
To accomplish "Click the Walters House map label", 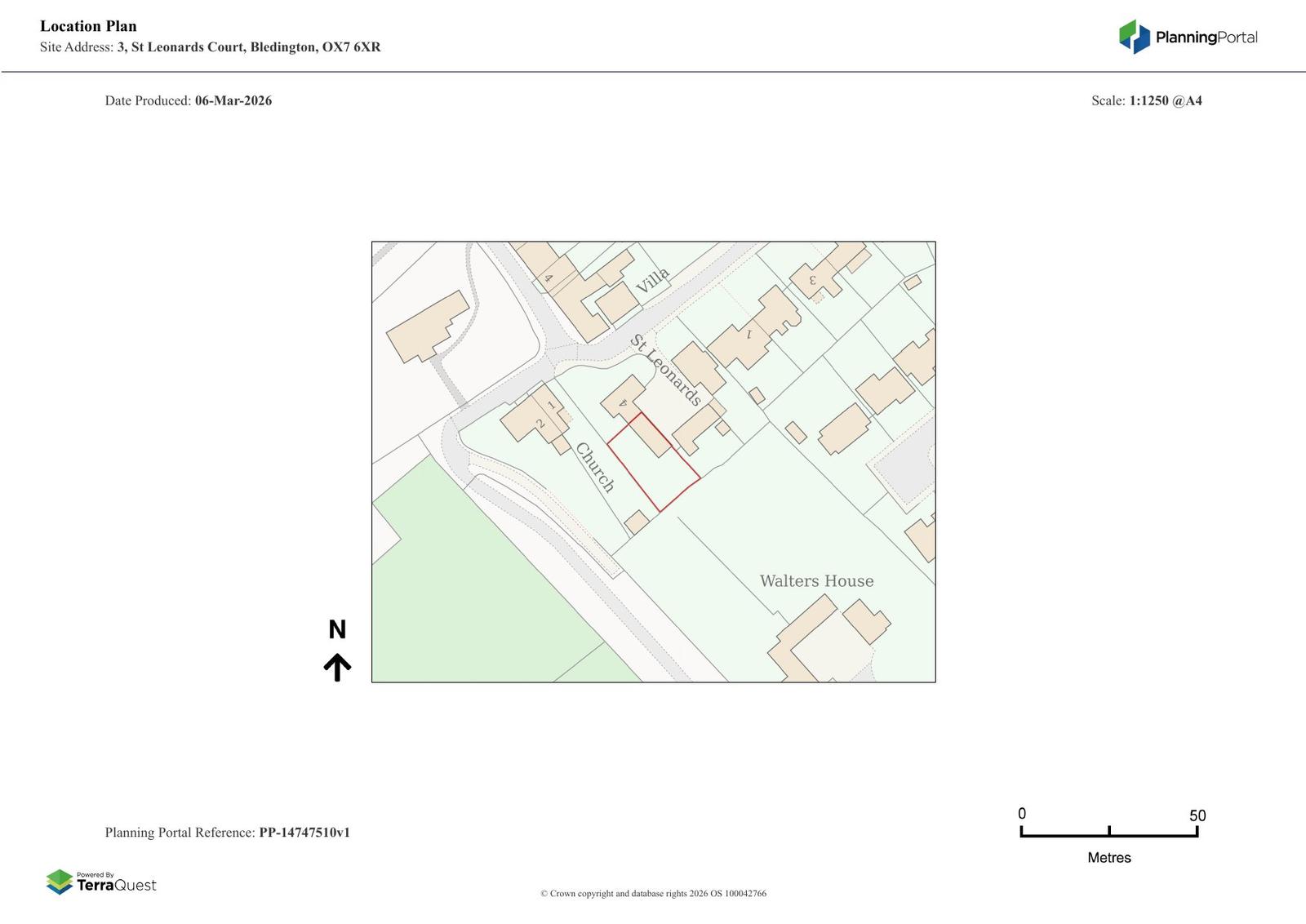I will click(816, 581).
